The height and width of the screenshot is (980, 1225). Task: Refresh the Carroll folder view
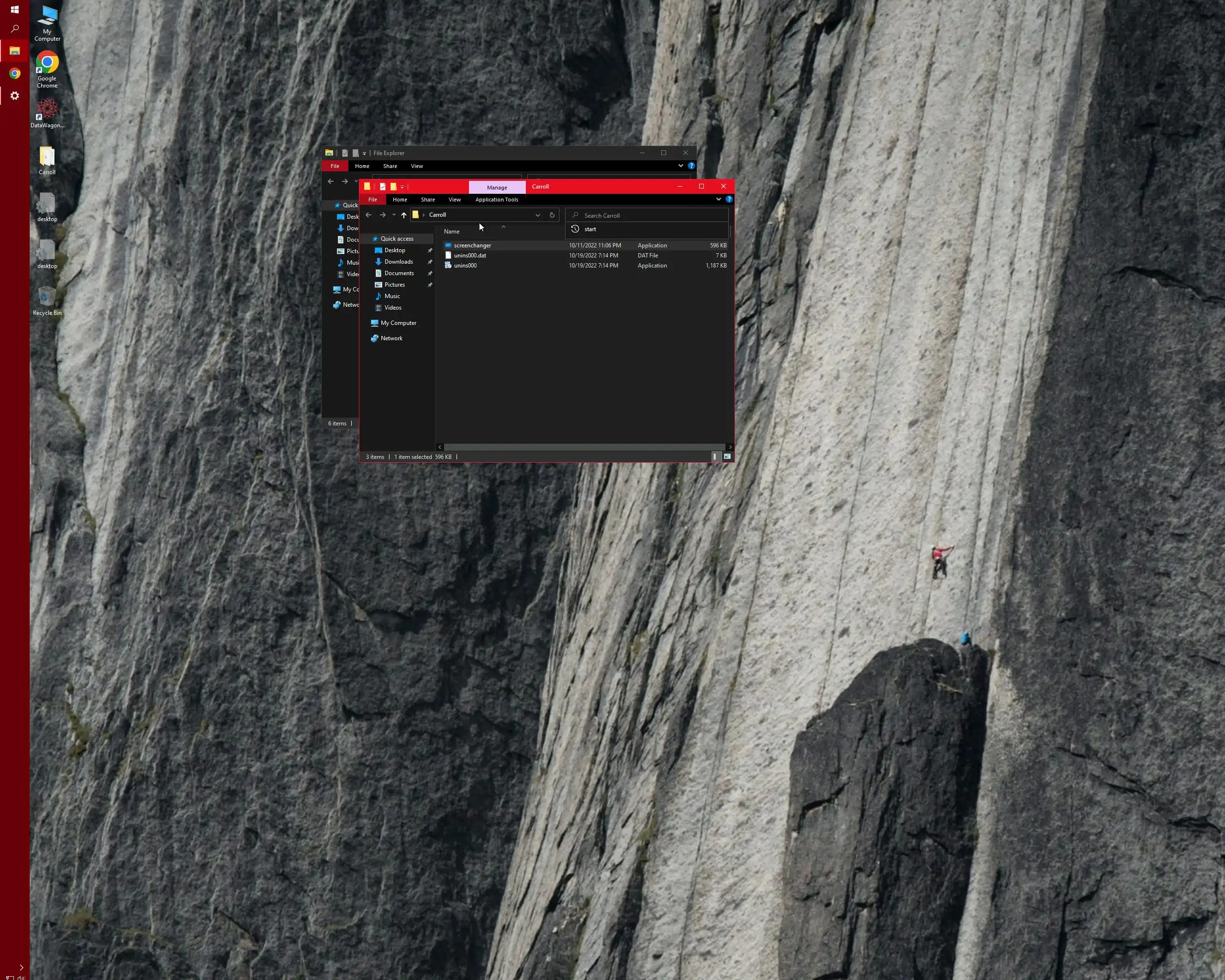pyautogui.click(x=552, y=215)
